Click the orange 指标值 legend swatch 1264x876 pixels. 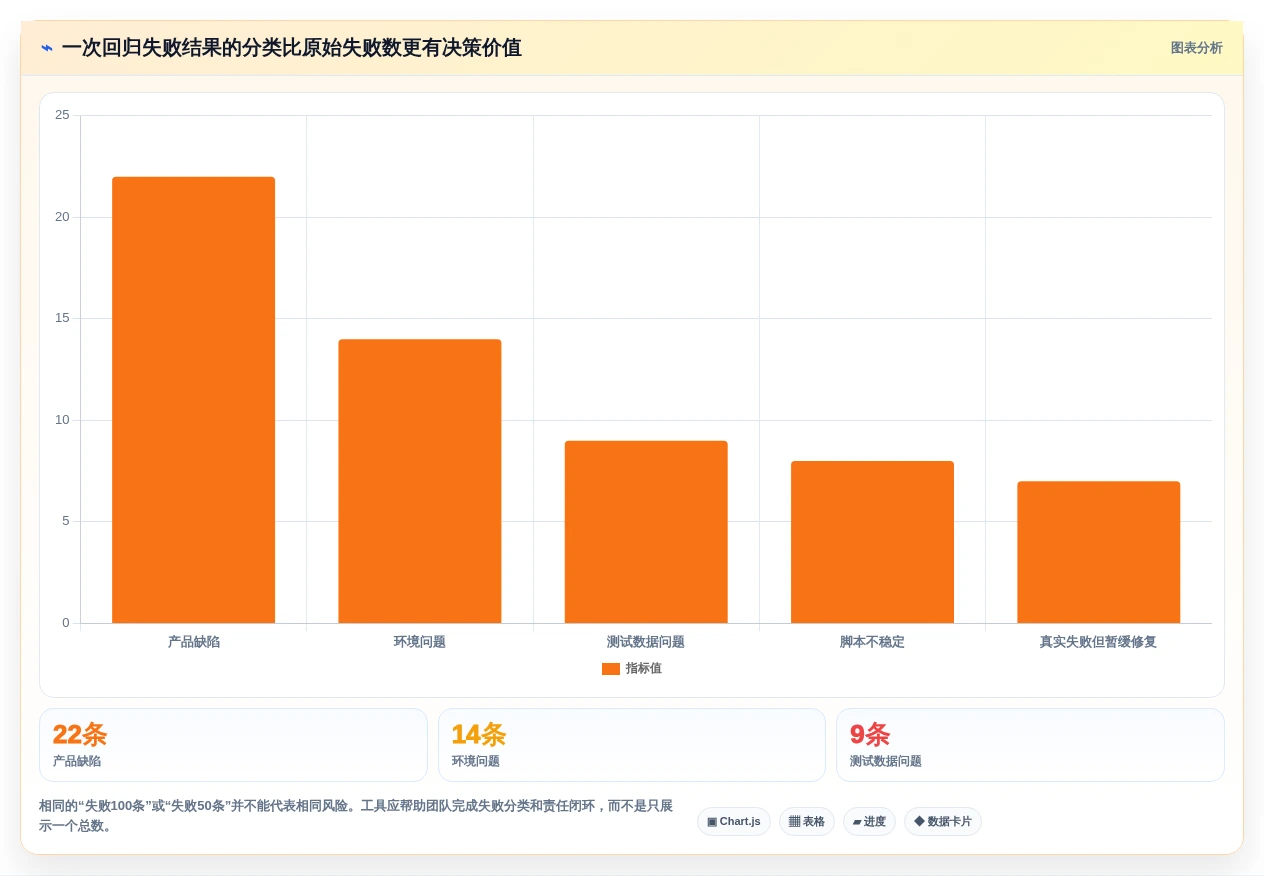click(x=611, y=669)
